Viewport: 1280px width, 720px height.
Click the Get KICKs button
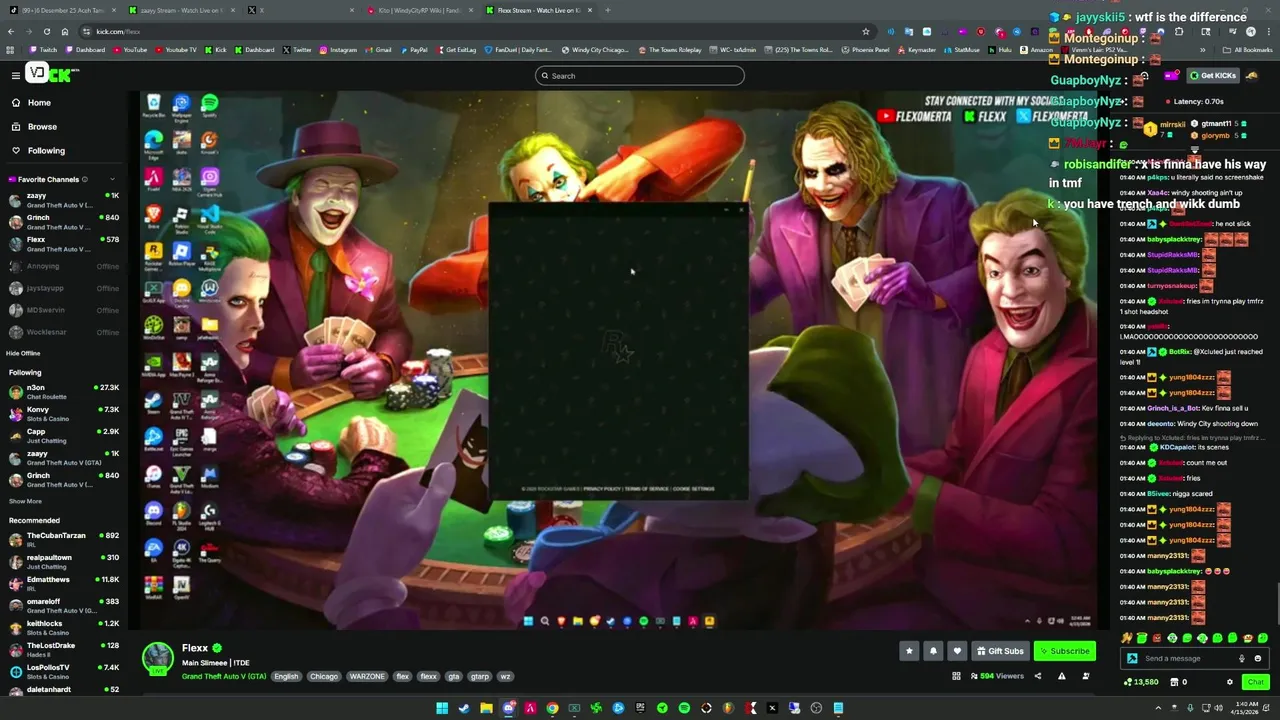pyautogui.click(x=1213, y=75)
